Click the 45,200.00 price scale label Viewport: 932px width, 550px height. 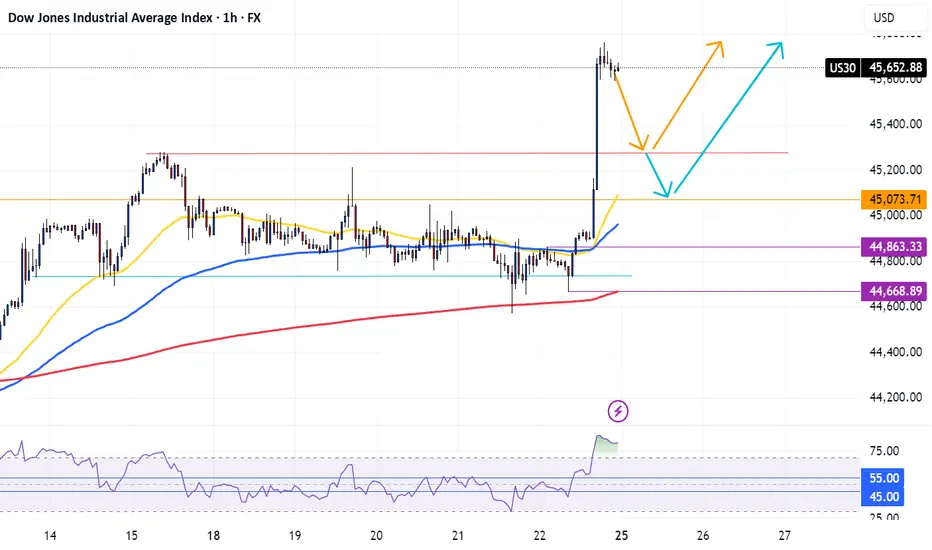(x=896, y=170)
